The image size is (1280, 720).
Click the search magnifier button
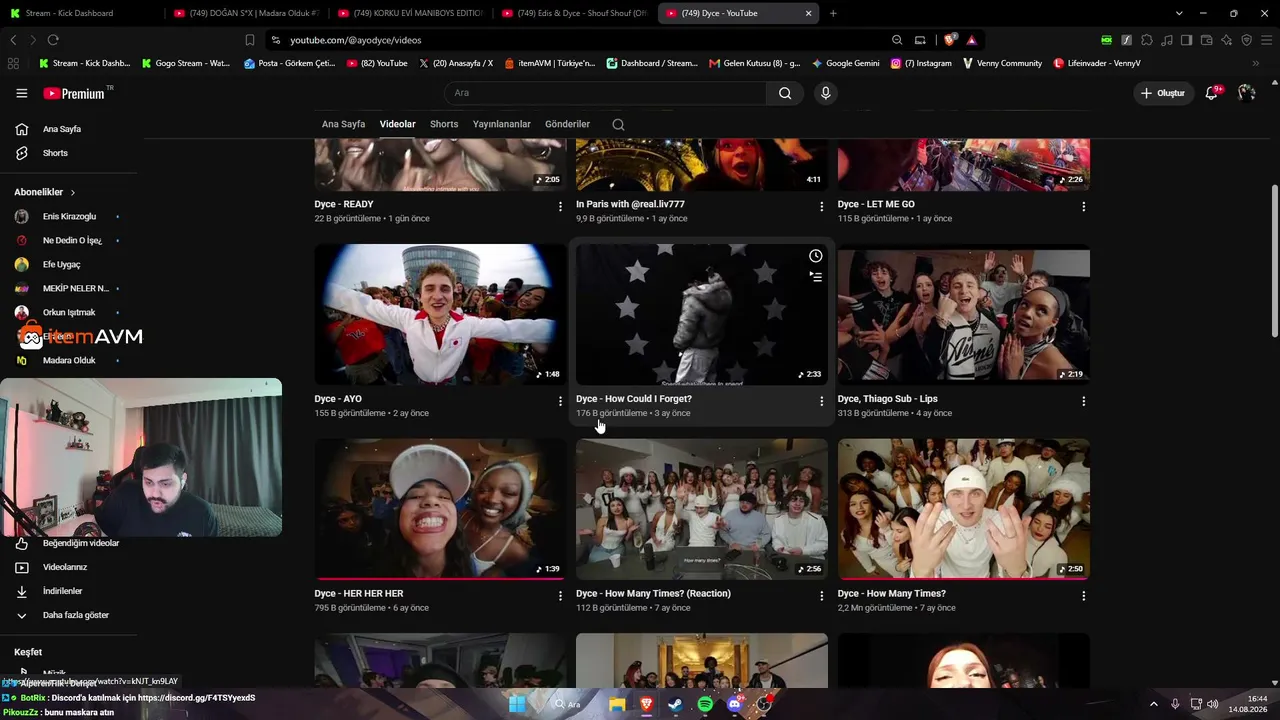coord(785,93)
